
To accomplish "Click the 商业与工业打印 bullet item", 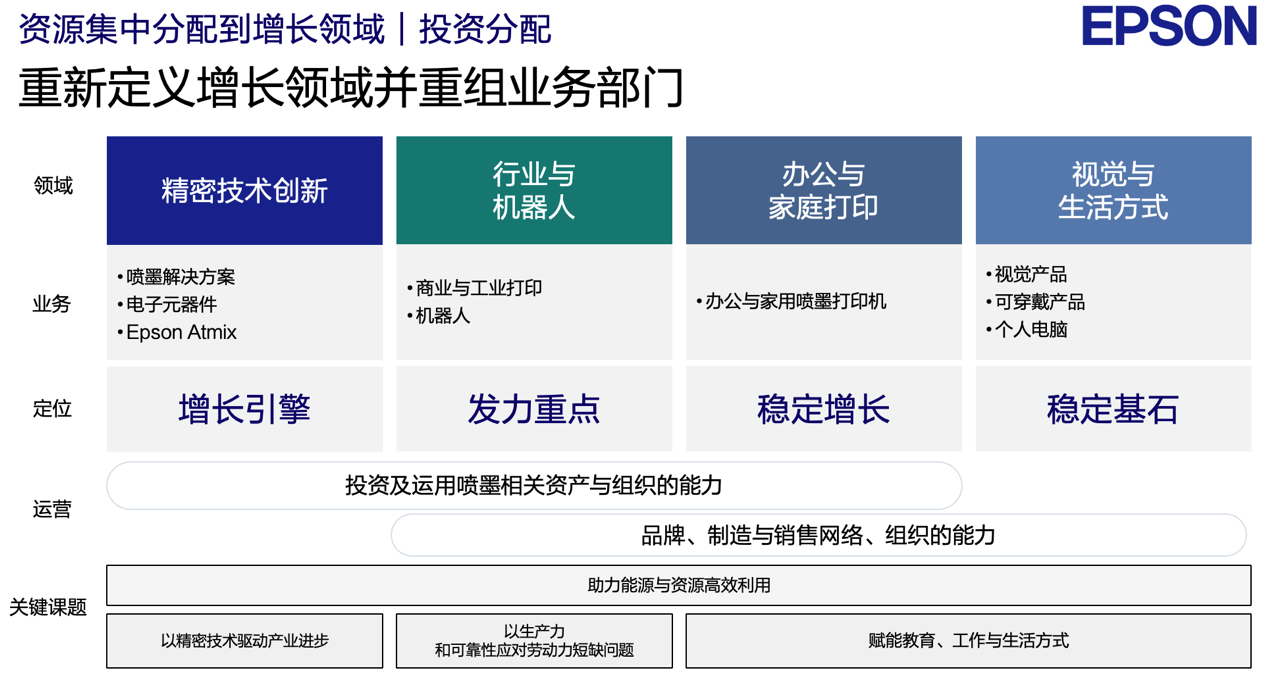I will coord(475,288).
